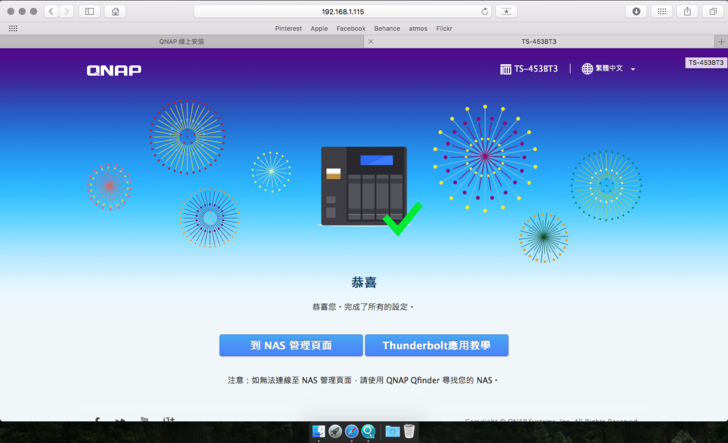Open the Behance bookmark
This screenshot has height=443, width=728.
pos(387,28)
